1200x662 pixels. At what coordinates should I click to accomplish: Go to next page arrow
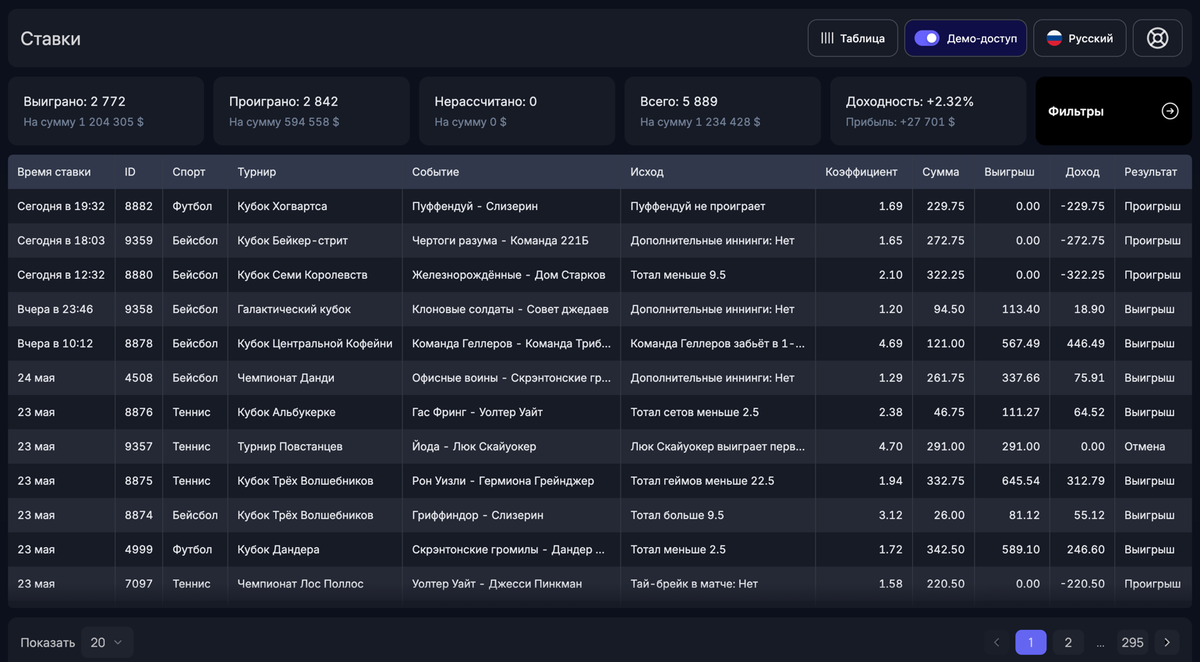(x=1166, y=642)
